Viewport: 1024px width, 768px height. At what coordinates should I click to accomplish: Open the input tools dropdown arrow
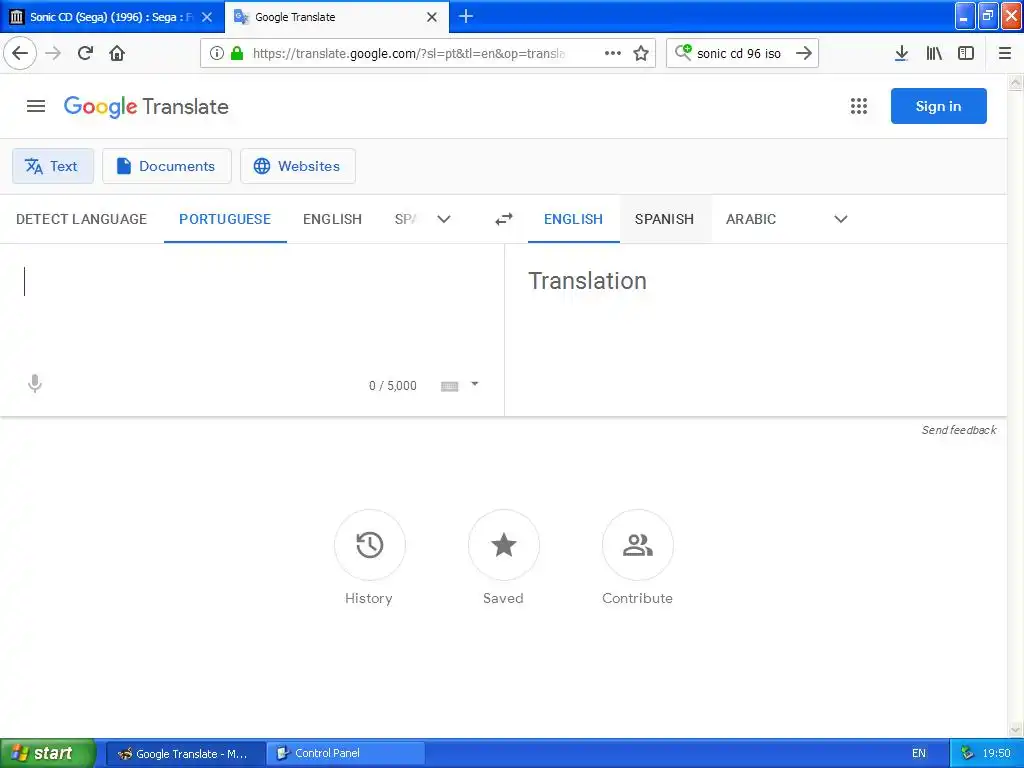click(x=475, y=384)
